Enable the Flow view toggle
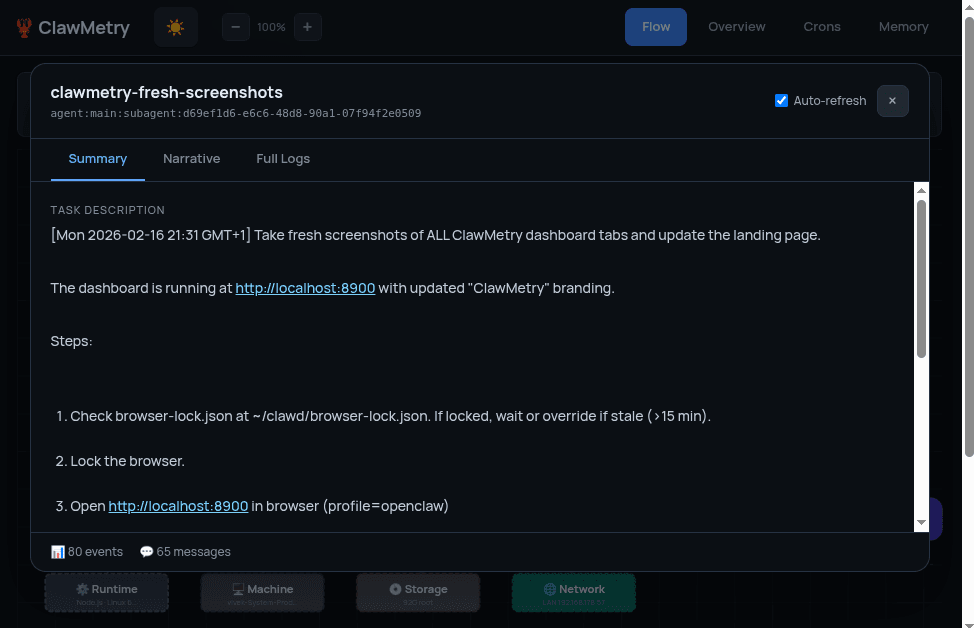The image size is (974, 628). [656, 27]
